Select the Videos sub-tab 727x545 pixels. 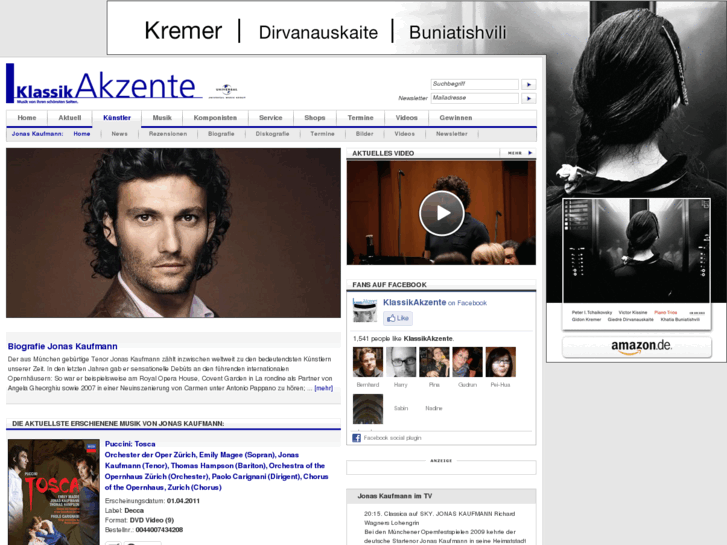pos(404,134)
